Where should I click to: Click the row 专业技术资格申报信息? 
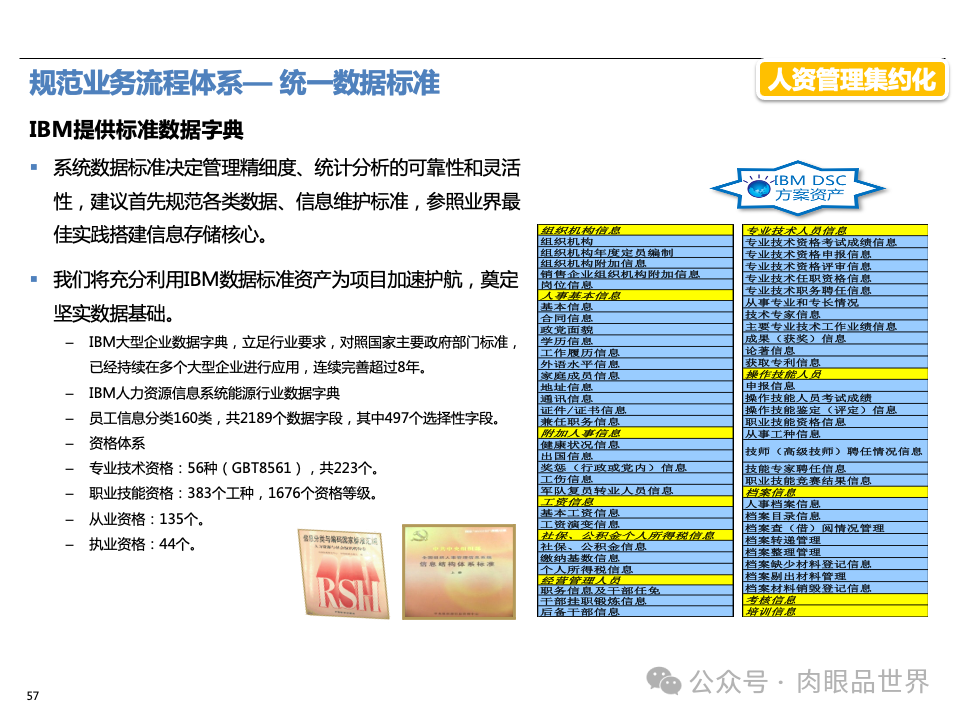835,255
